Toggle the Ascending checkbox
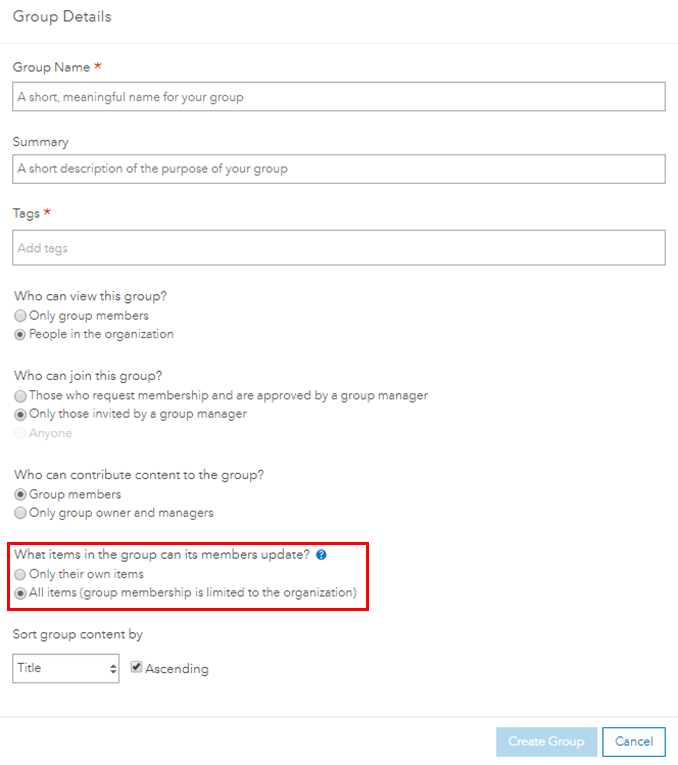This screenshot has height=765, width=678. coord(136,667)
